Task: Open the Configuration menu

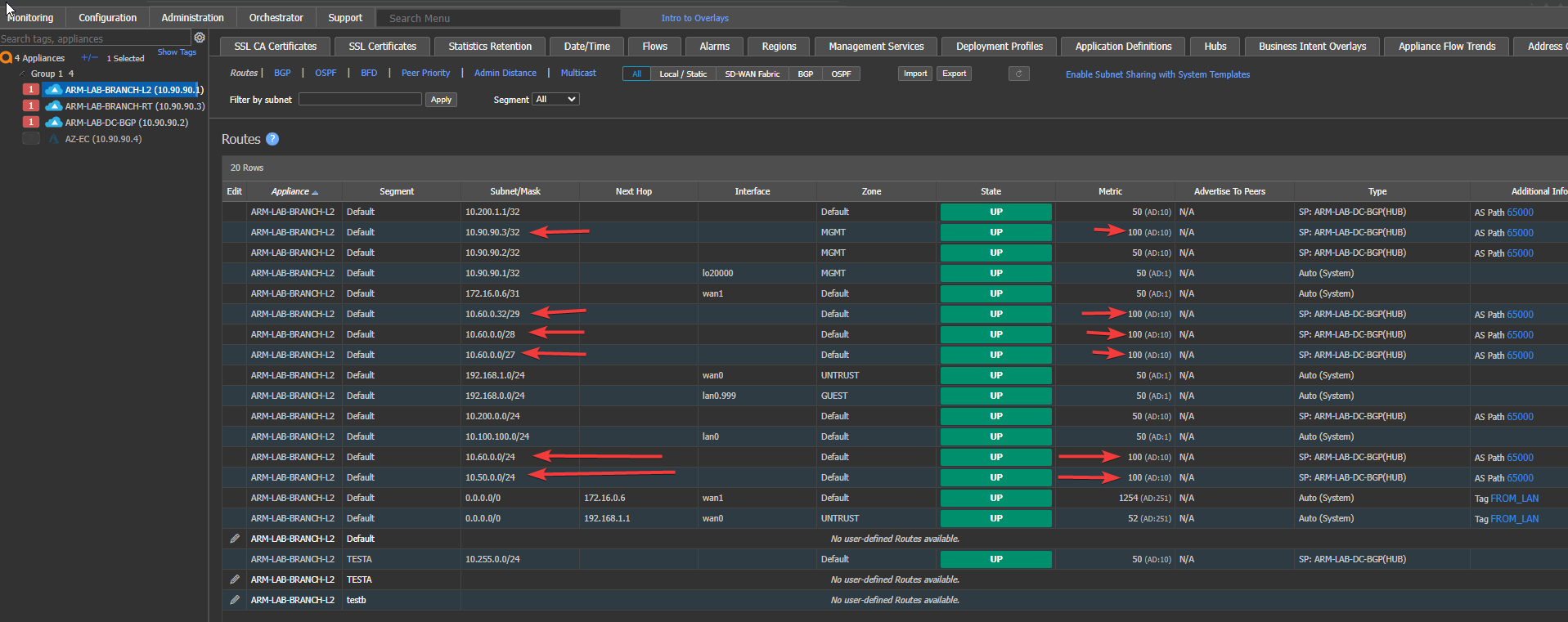Action: coord(107,18)
